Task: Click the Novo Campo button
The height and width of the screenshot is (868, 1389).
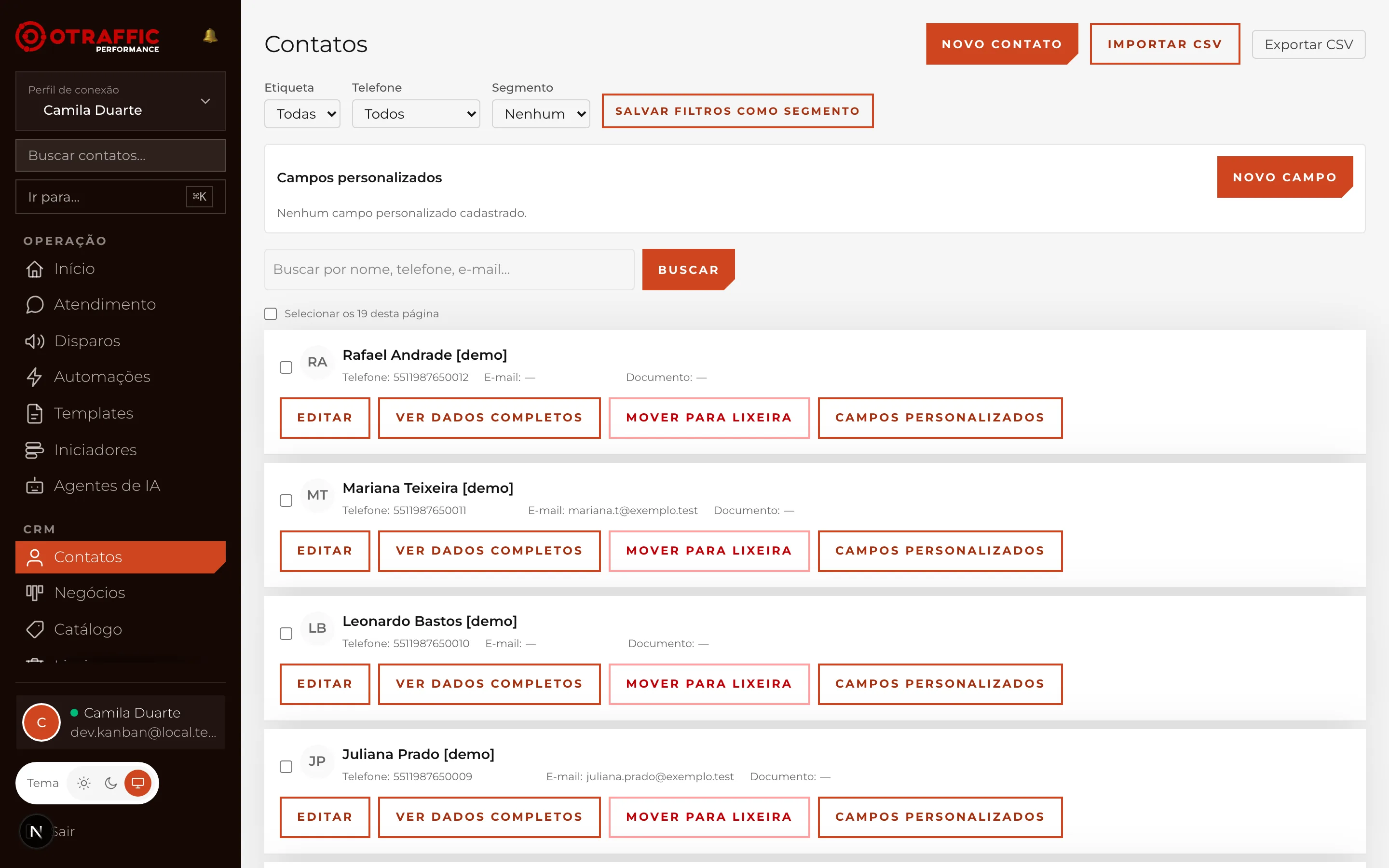Action: tap(1285, 177)
